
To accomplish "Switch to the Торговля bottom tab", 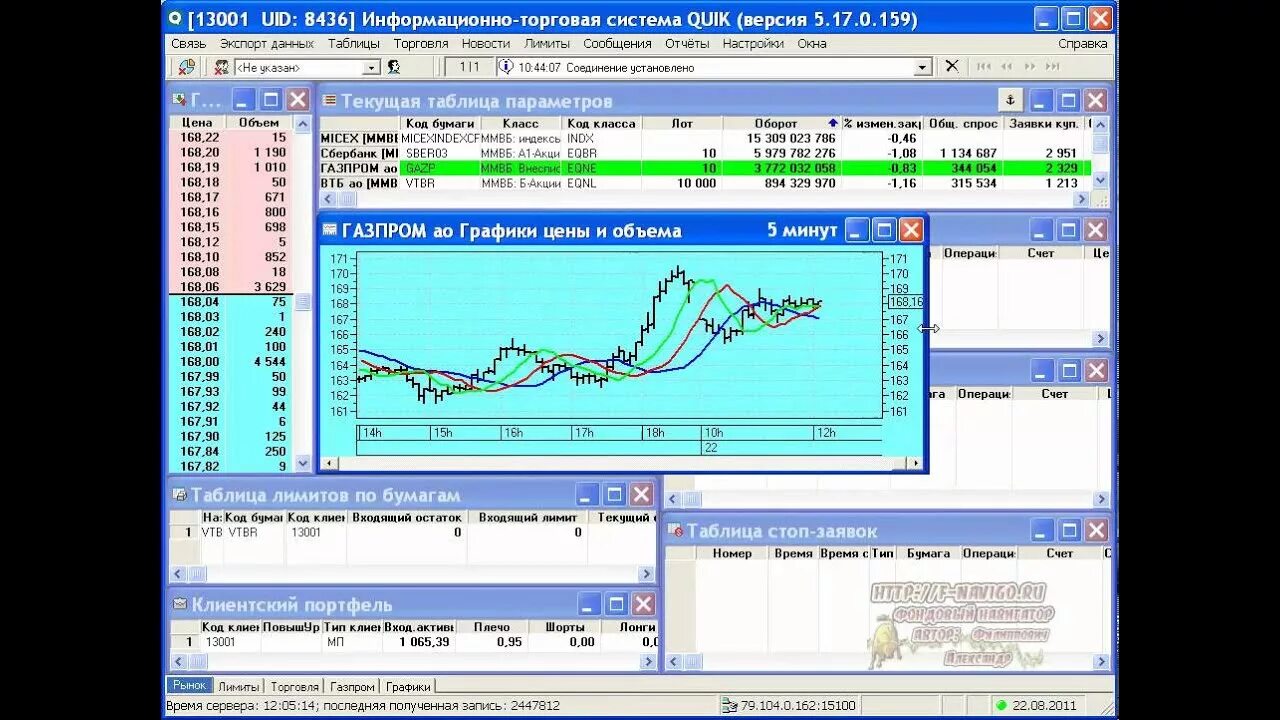I will [x=294, y=687].
